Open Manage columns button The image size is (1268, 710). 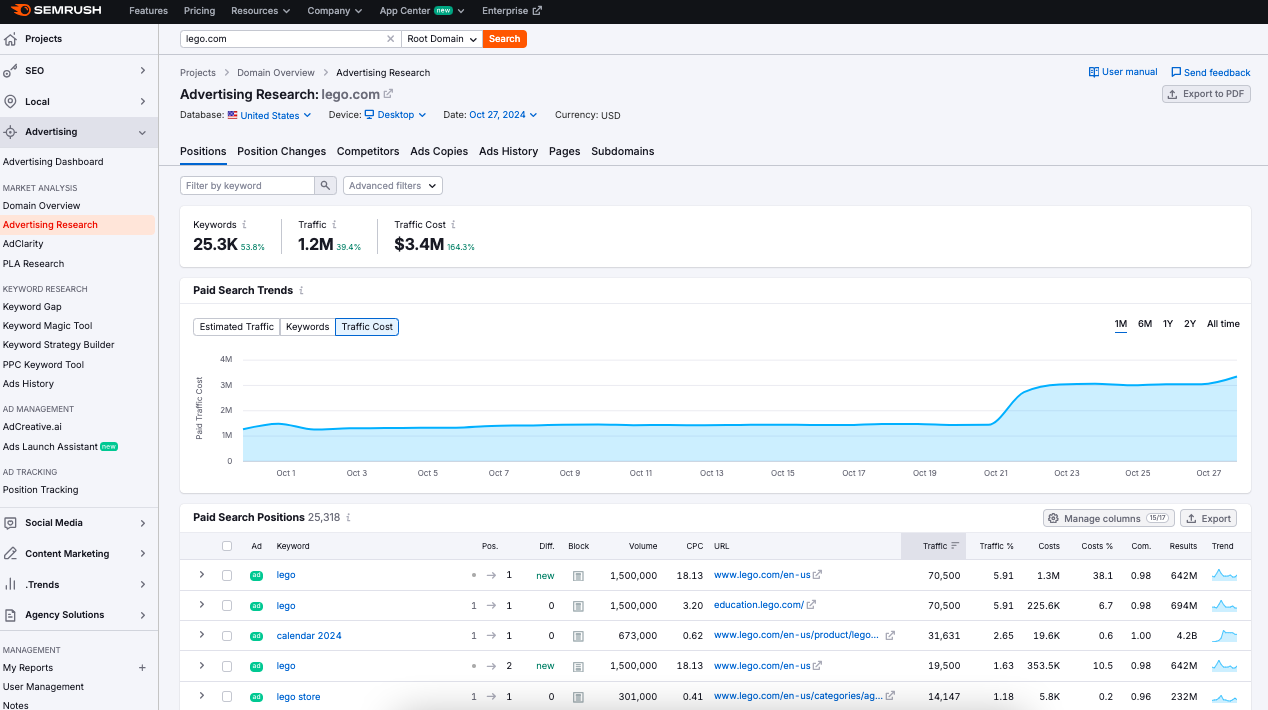coord(1108,518)
